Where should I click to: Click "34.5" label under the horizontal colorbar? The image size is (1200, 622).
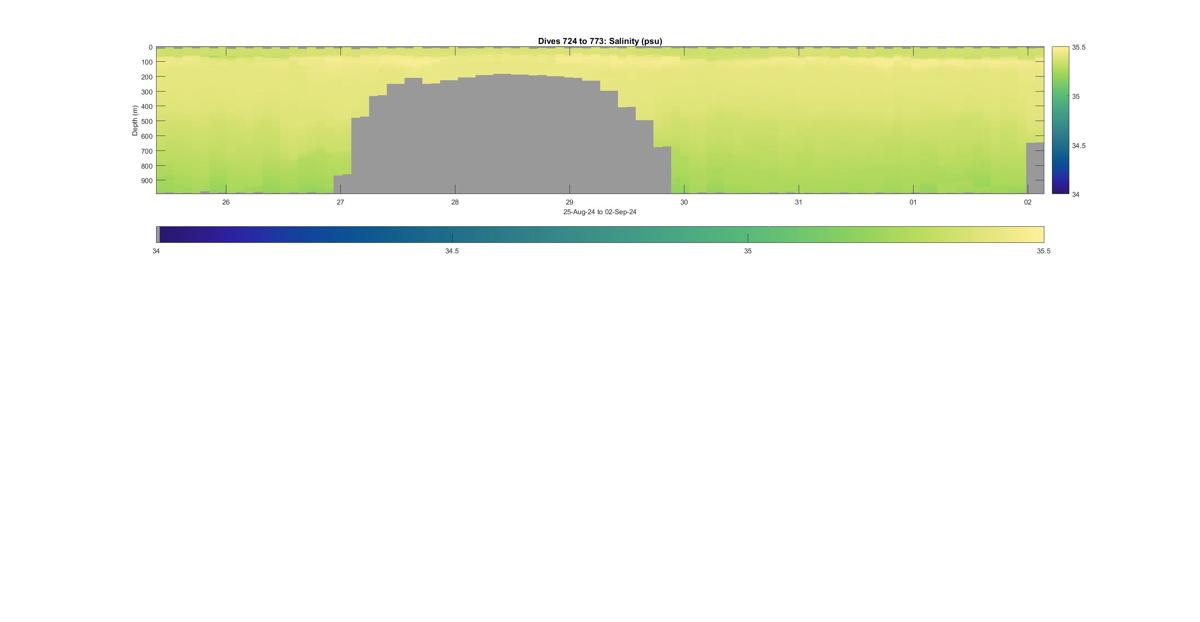[x=452, y=251]
